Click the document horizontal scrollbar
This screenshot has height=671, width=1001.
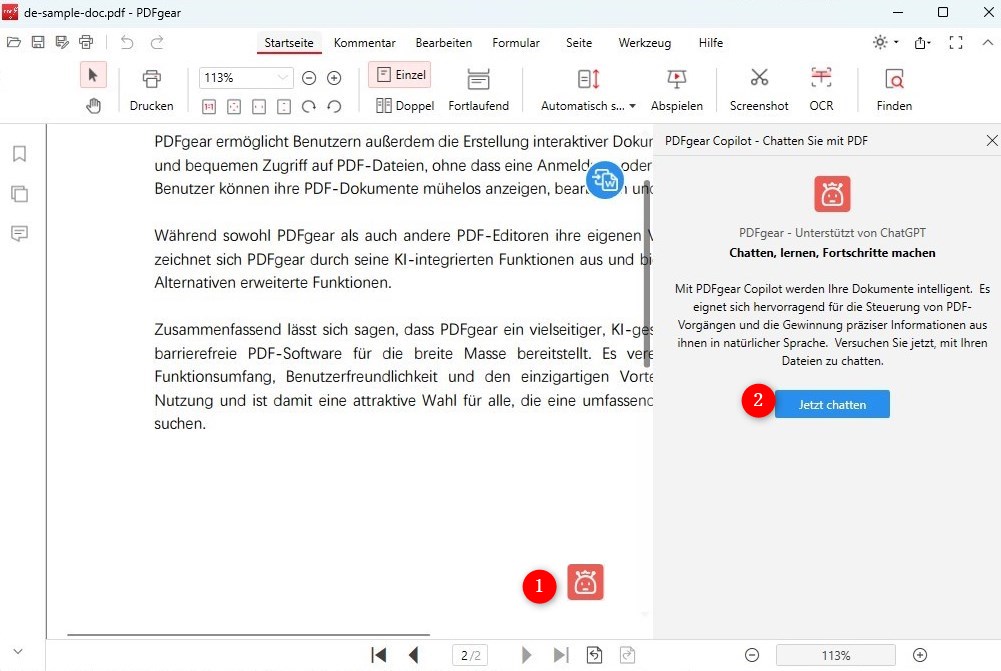click(x=248, y=635)
